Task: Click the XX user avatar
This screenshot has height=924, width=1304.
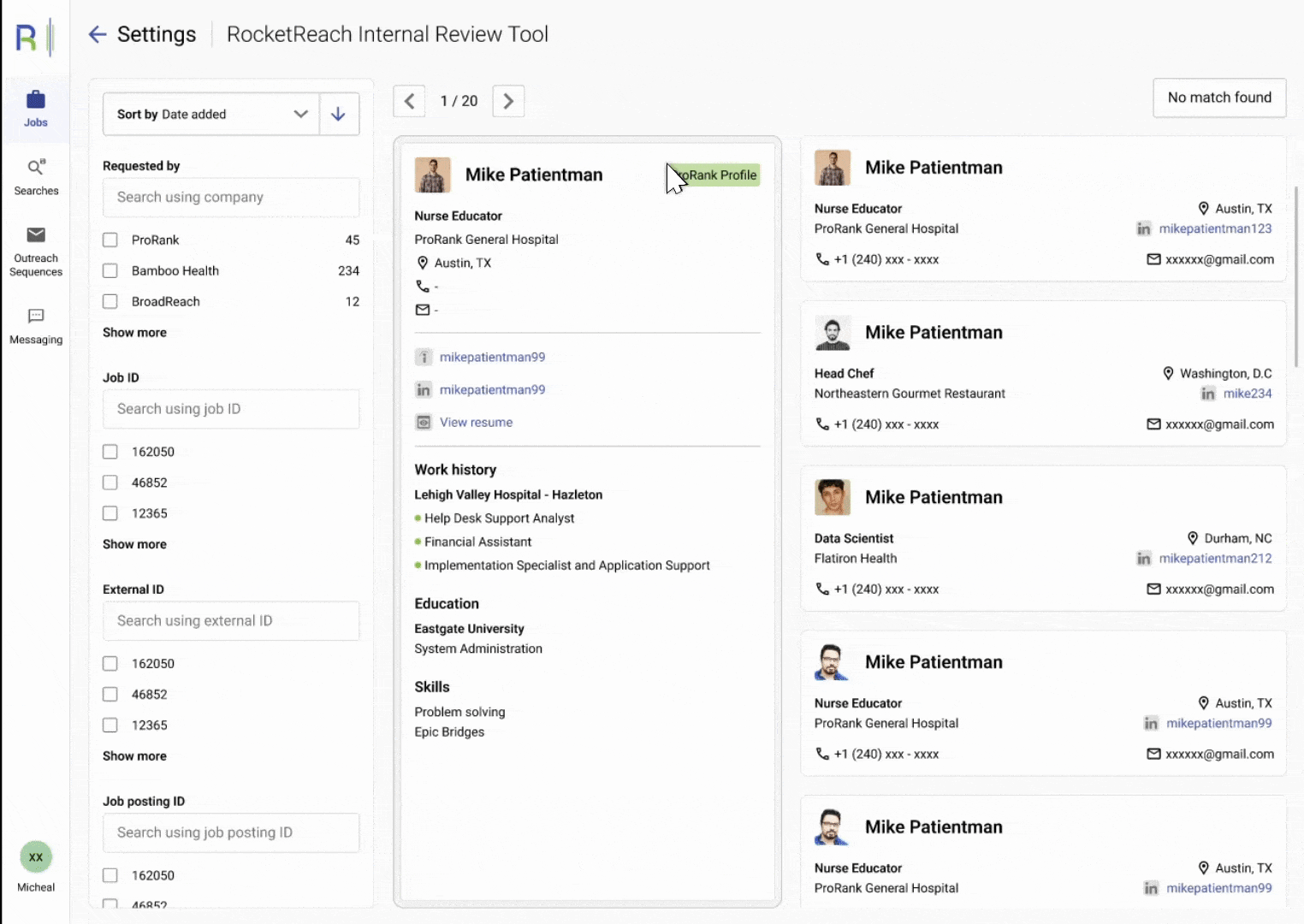Action: [x=36, y=856]
